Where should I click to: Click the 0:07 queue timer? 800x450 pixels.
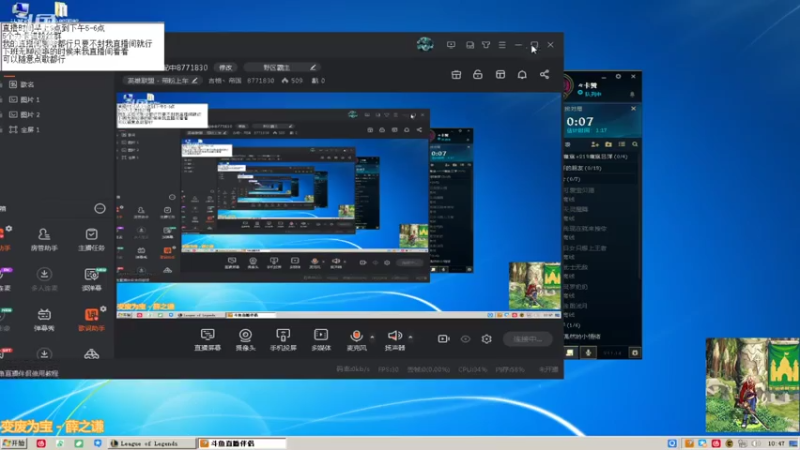(x=580, y=122)
